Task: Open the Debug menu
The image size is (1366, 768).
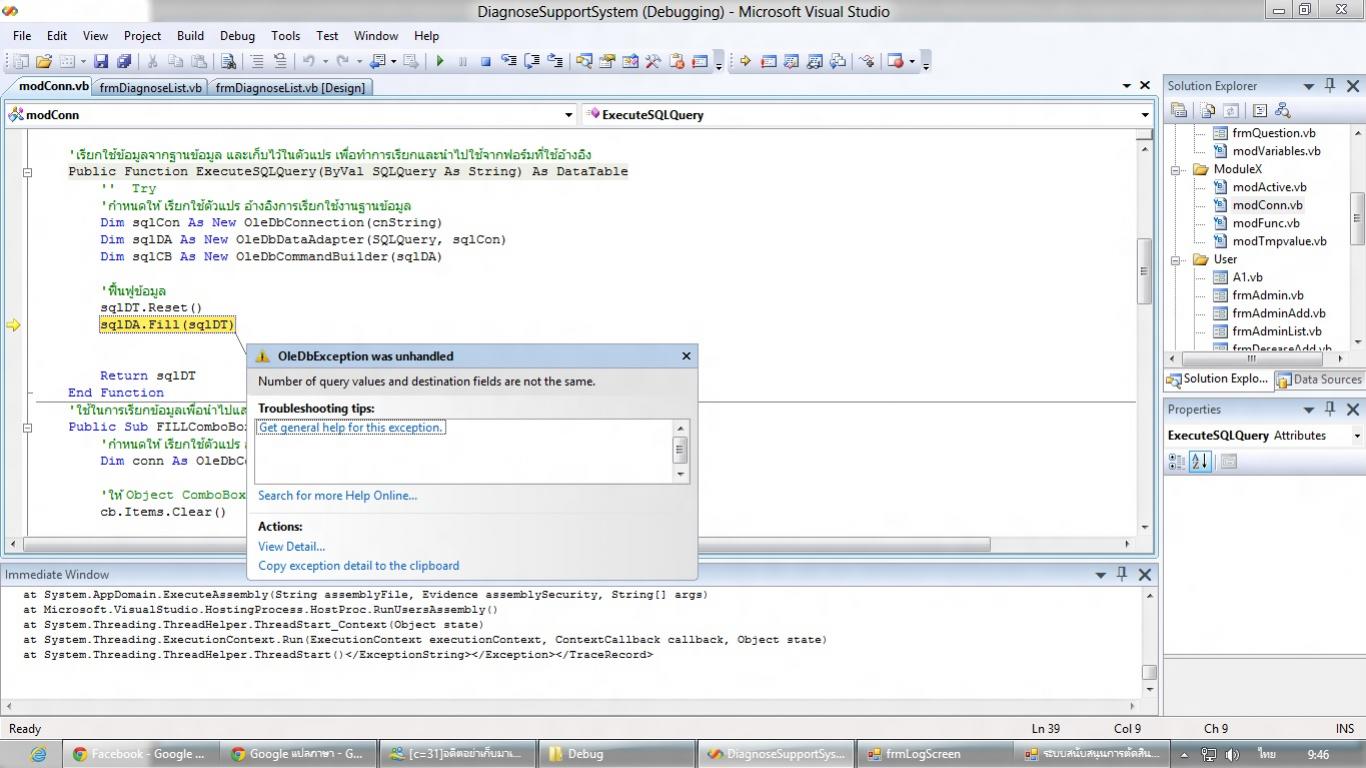Action: 237,35
